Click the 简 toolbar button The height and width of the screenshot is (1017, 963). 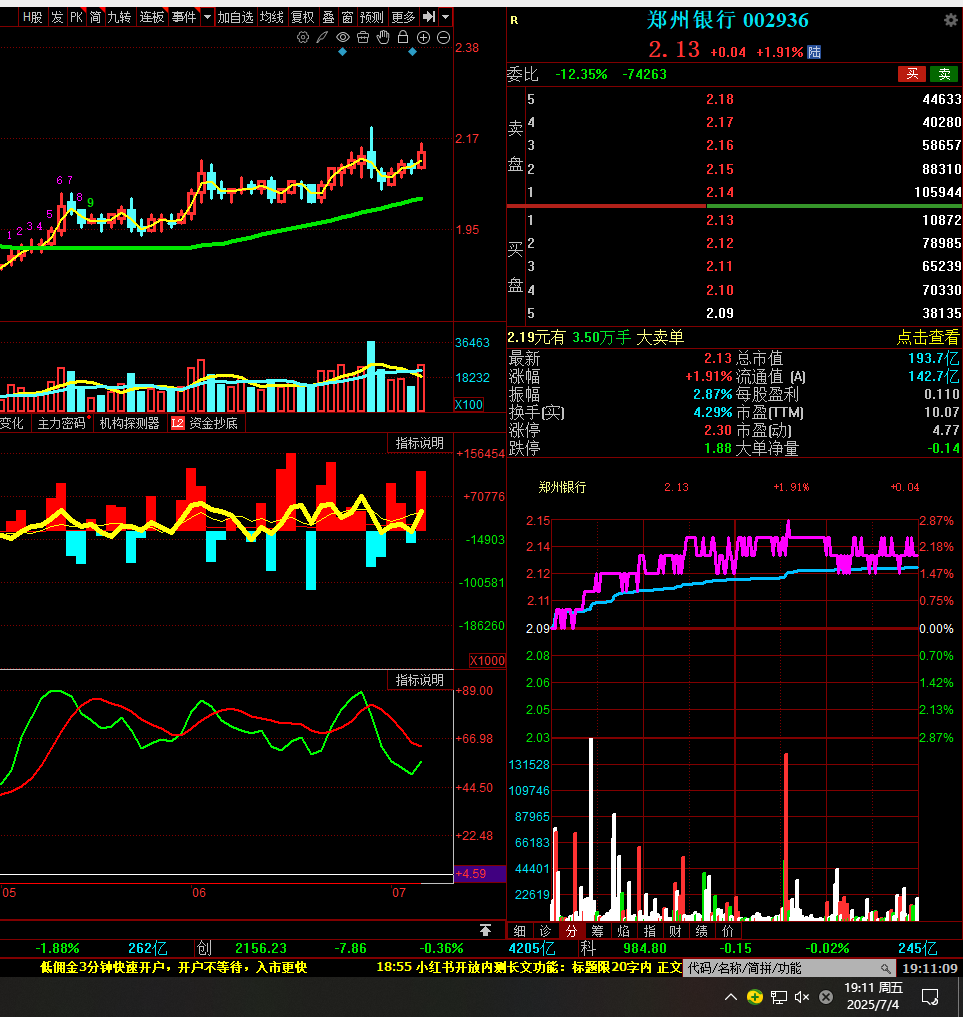point(95,17)
